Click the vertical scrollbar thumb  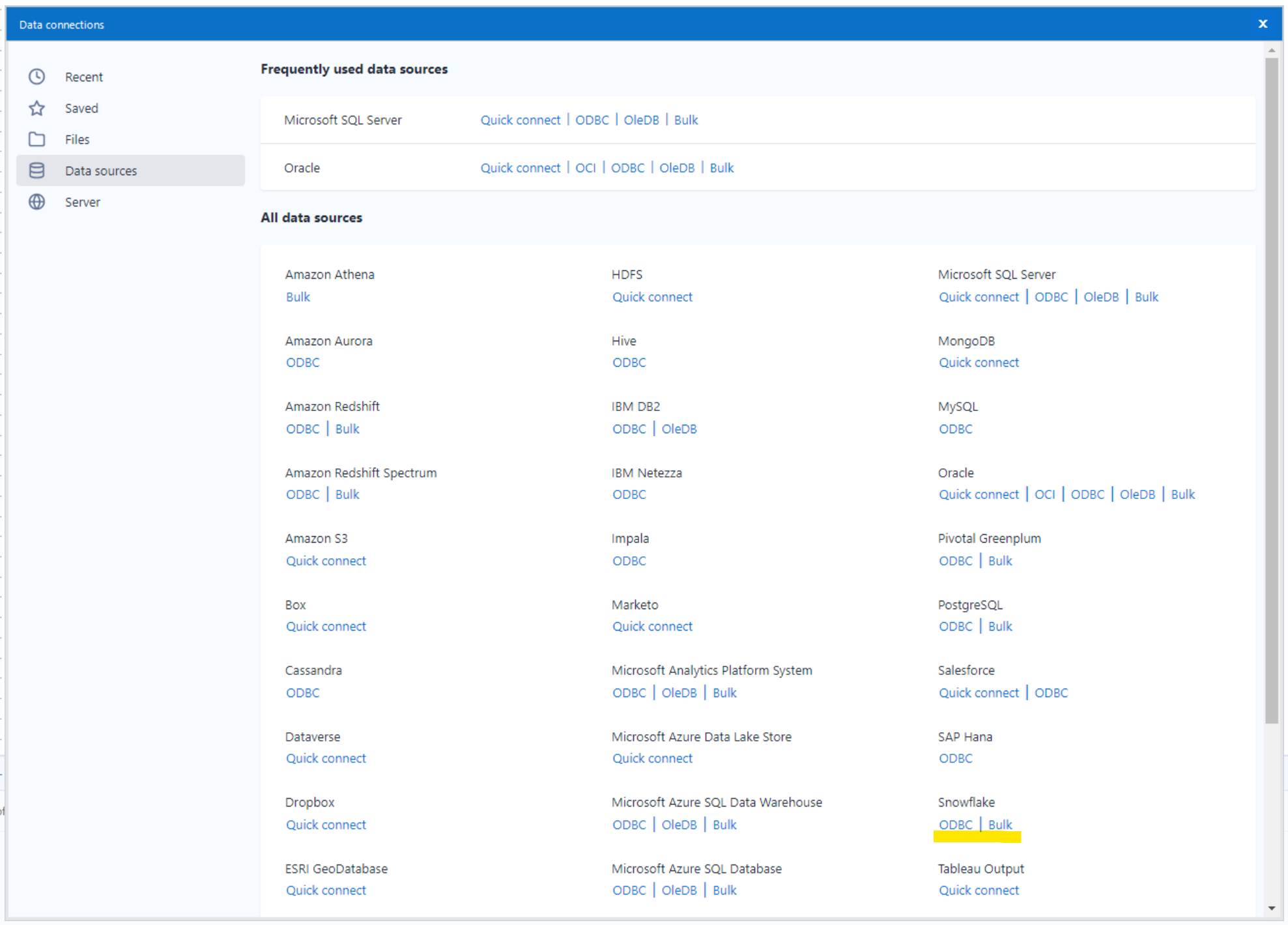1272,391
